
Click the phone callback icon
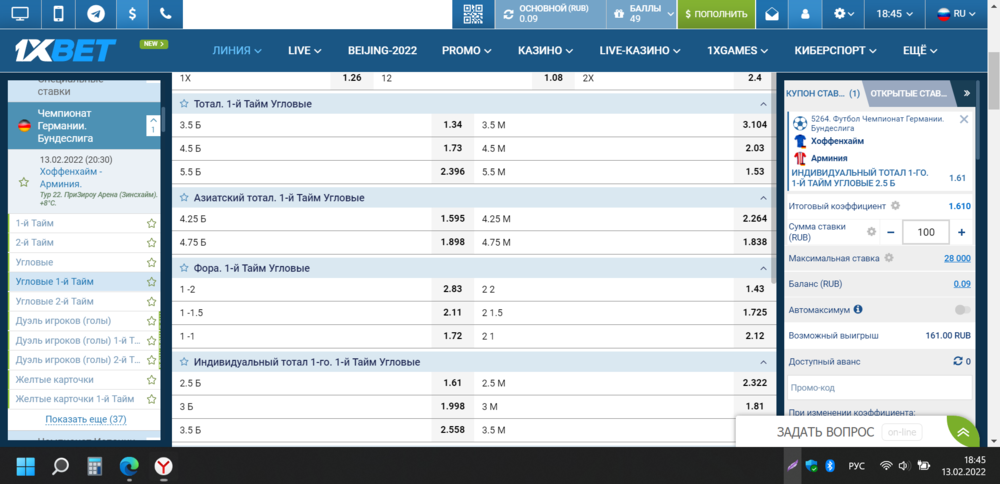point(165,14)
